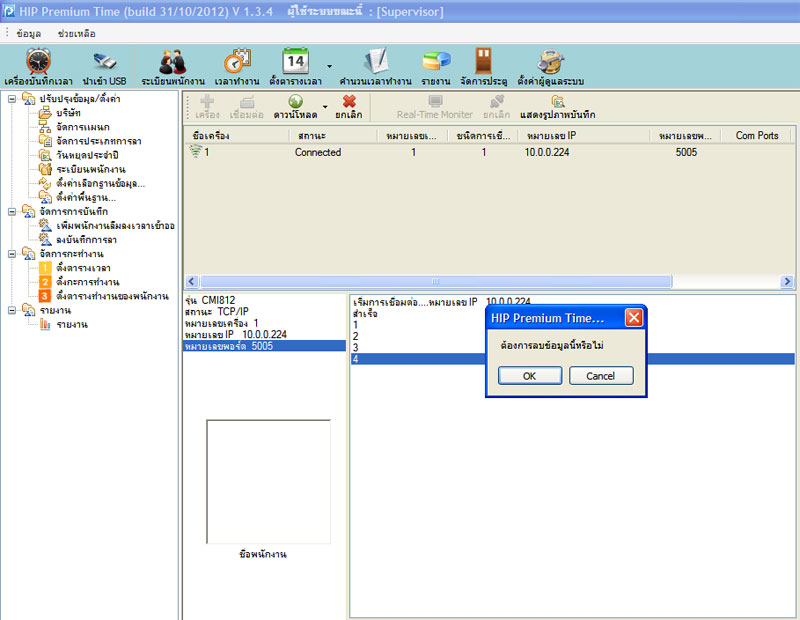Screen dimensions: 800x620
Task: Click the เครื่อง add device button
Action: point(207,108)
